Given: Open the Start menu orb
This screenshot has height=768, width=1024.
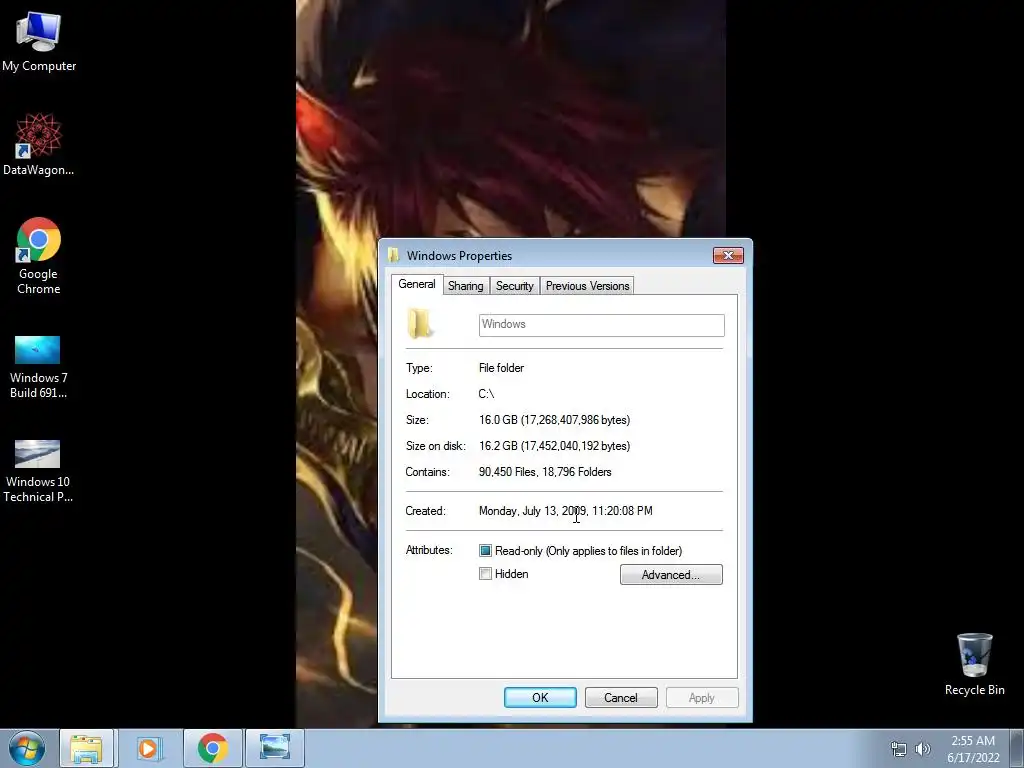Looking at the screenshot, I should tap(27, 748).
